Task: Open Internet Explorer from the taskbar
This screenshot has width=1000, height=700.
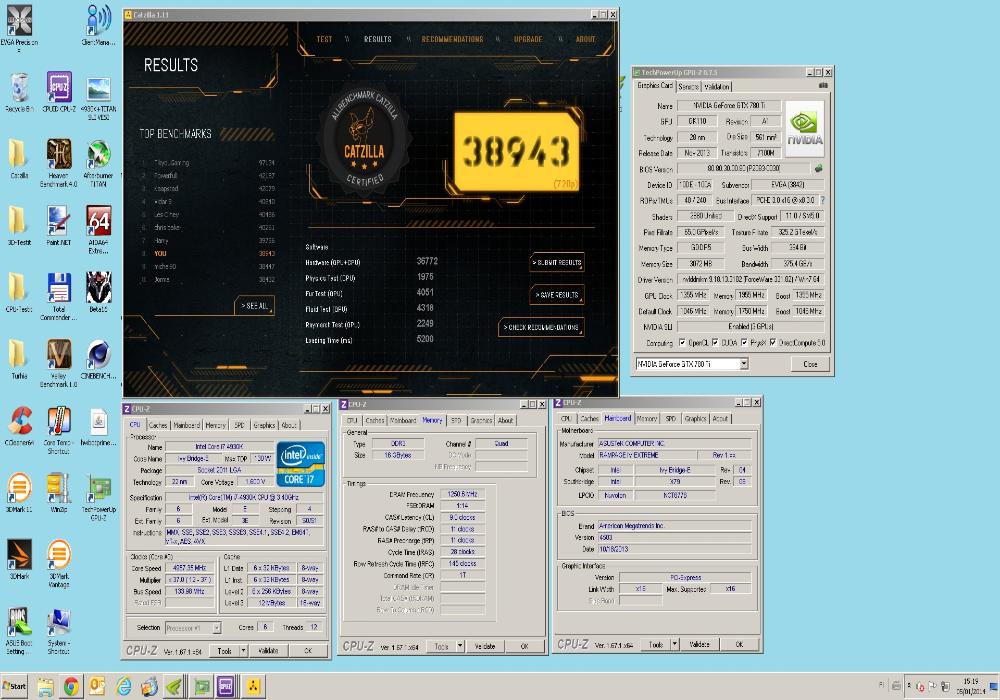Action: pyautogui.click(x=123, y=686)
